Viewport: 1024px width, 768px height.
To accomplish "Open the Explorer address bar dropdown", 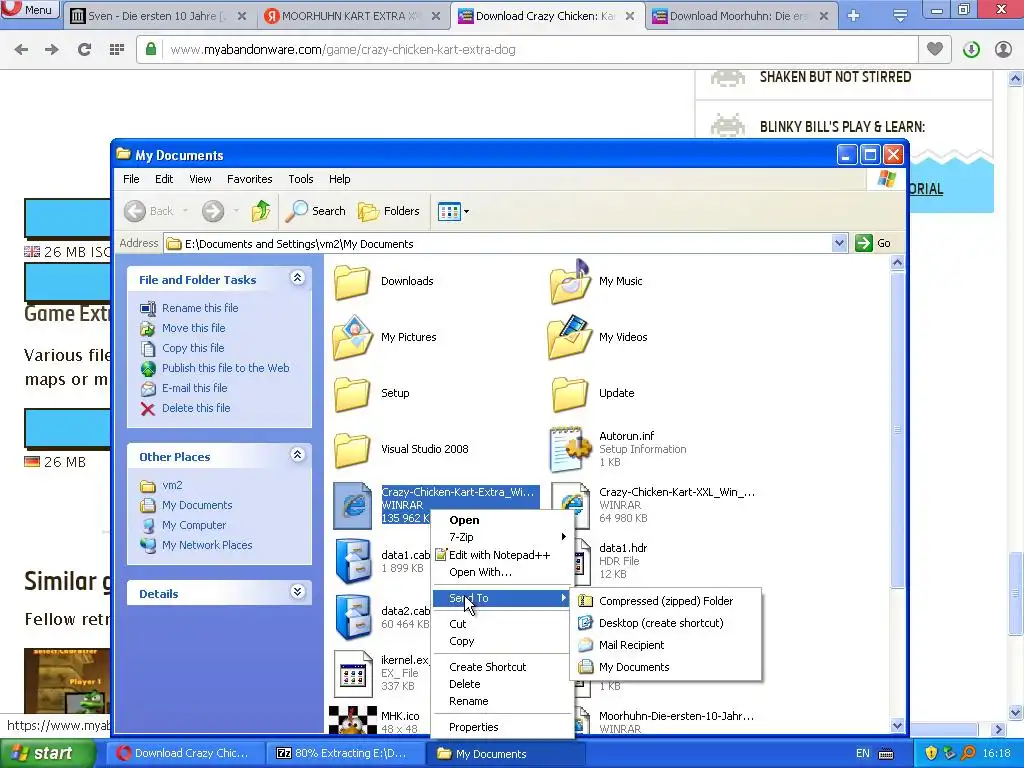I will point(839,244).
